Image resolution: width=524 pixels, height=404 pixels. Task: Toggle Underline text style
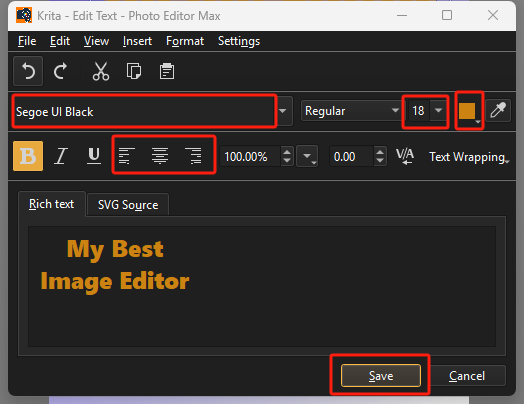click(x=94, y=156)
